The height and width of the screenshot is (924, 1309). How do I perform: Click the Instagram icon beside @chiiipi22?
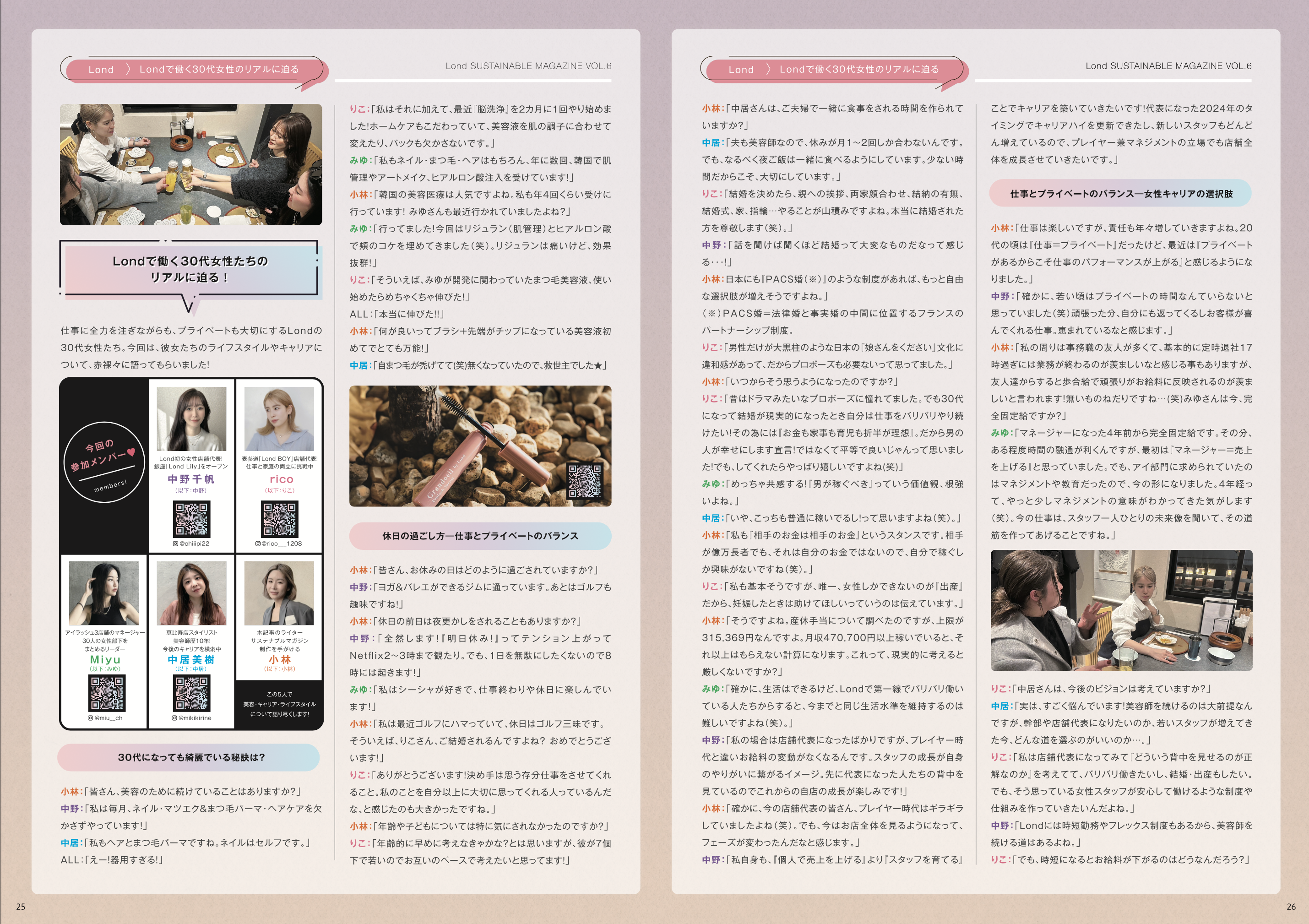tap(176, 544)
